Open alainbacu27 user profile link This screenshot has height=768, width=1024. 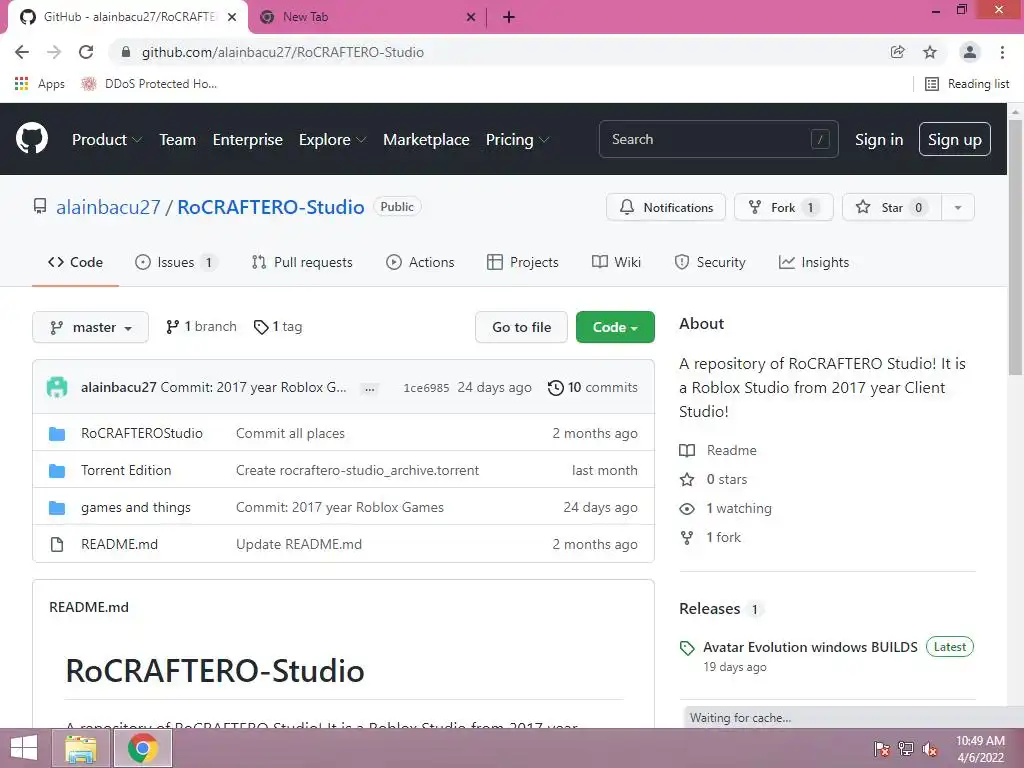108,207
